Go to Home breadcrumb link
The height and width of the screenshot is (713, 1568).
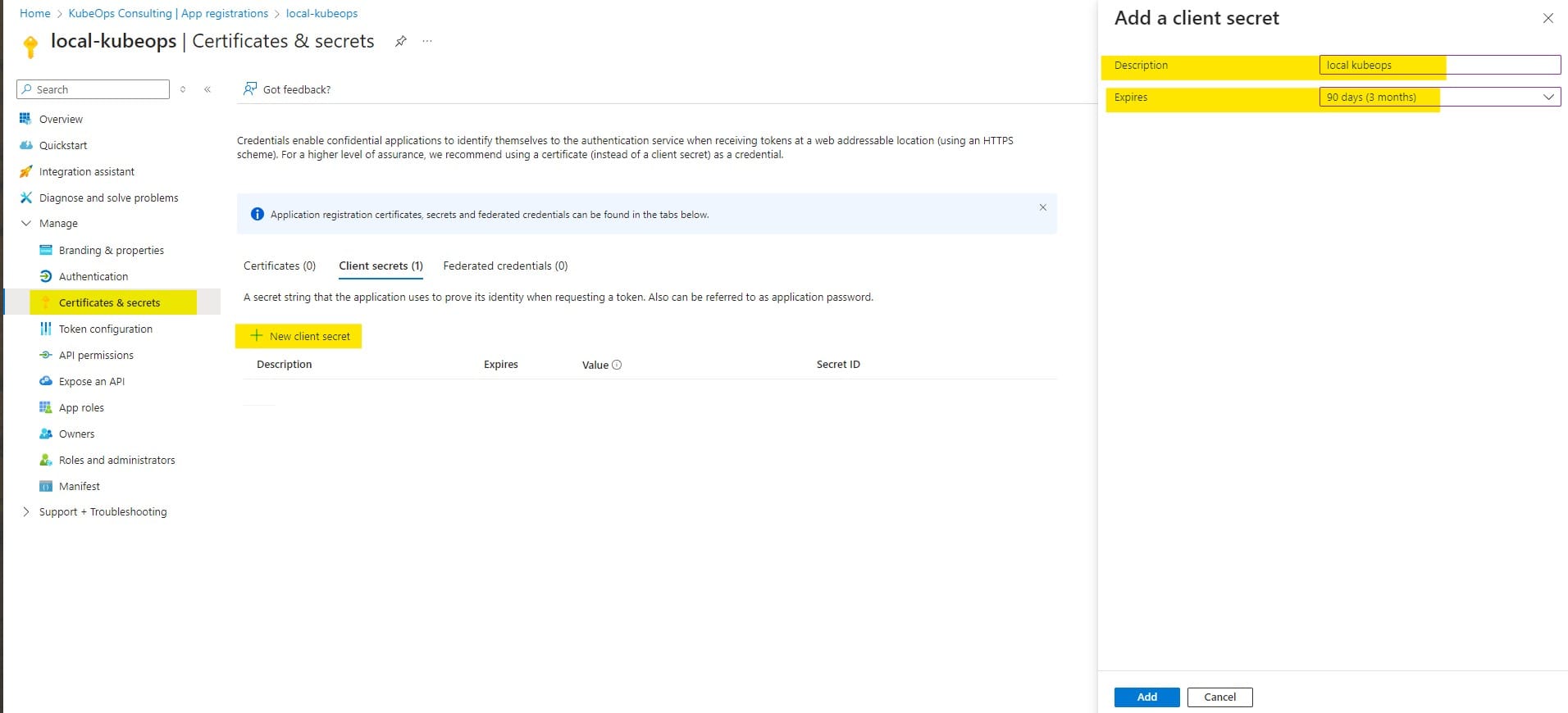pos(35,13)
